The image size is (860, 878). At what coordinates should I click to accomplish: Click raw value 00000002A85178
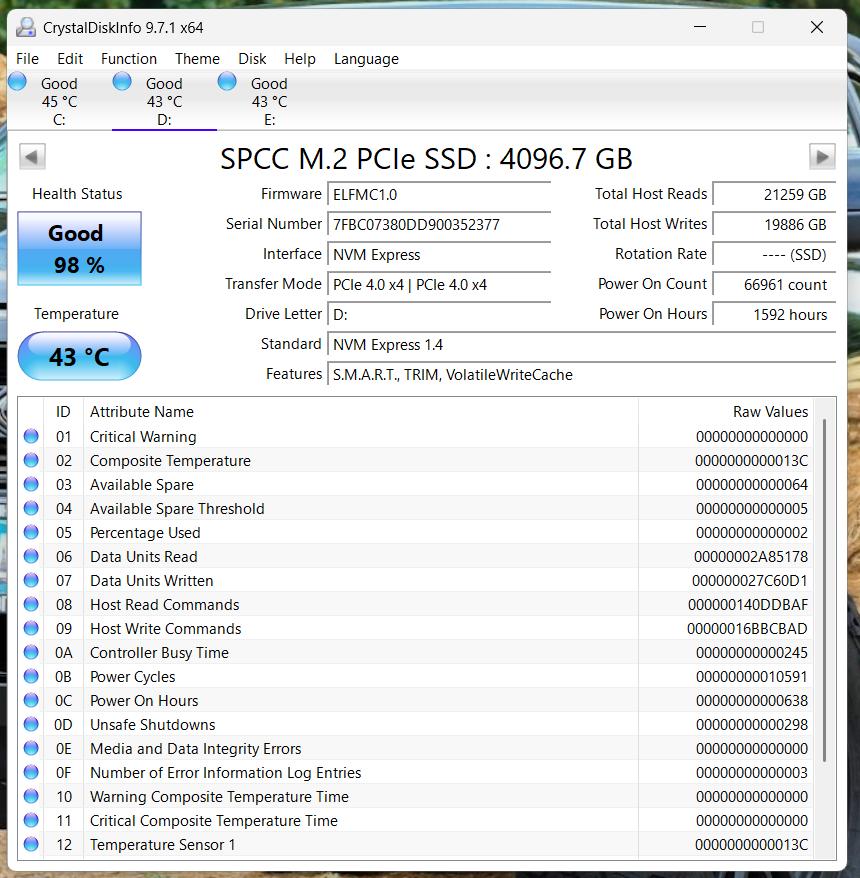751,557
